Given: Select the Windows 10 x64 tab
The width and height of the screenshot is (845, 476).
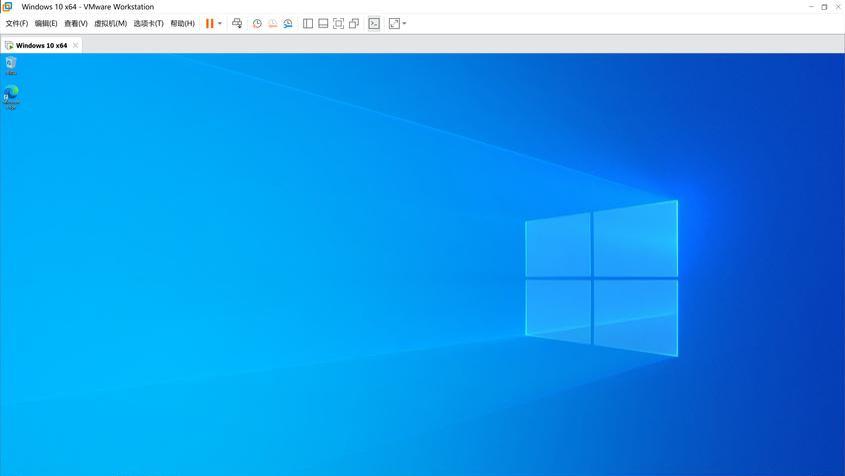Looking at the screenshot, I should (x=41, y=45).
